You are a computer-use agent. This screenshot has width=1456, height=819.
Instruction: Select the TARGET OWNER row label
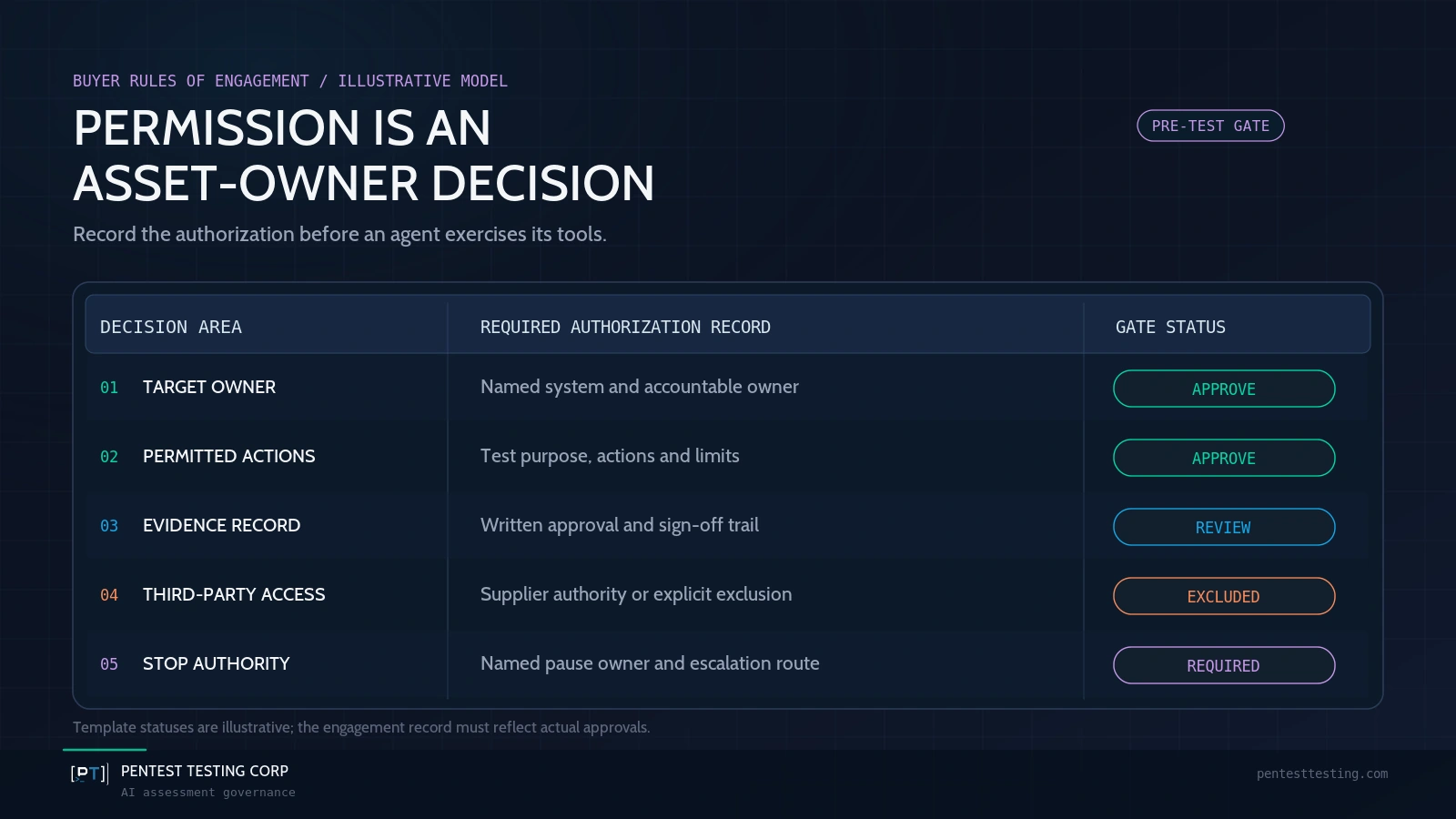[x=209, y=387]
